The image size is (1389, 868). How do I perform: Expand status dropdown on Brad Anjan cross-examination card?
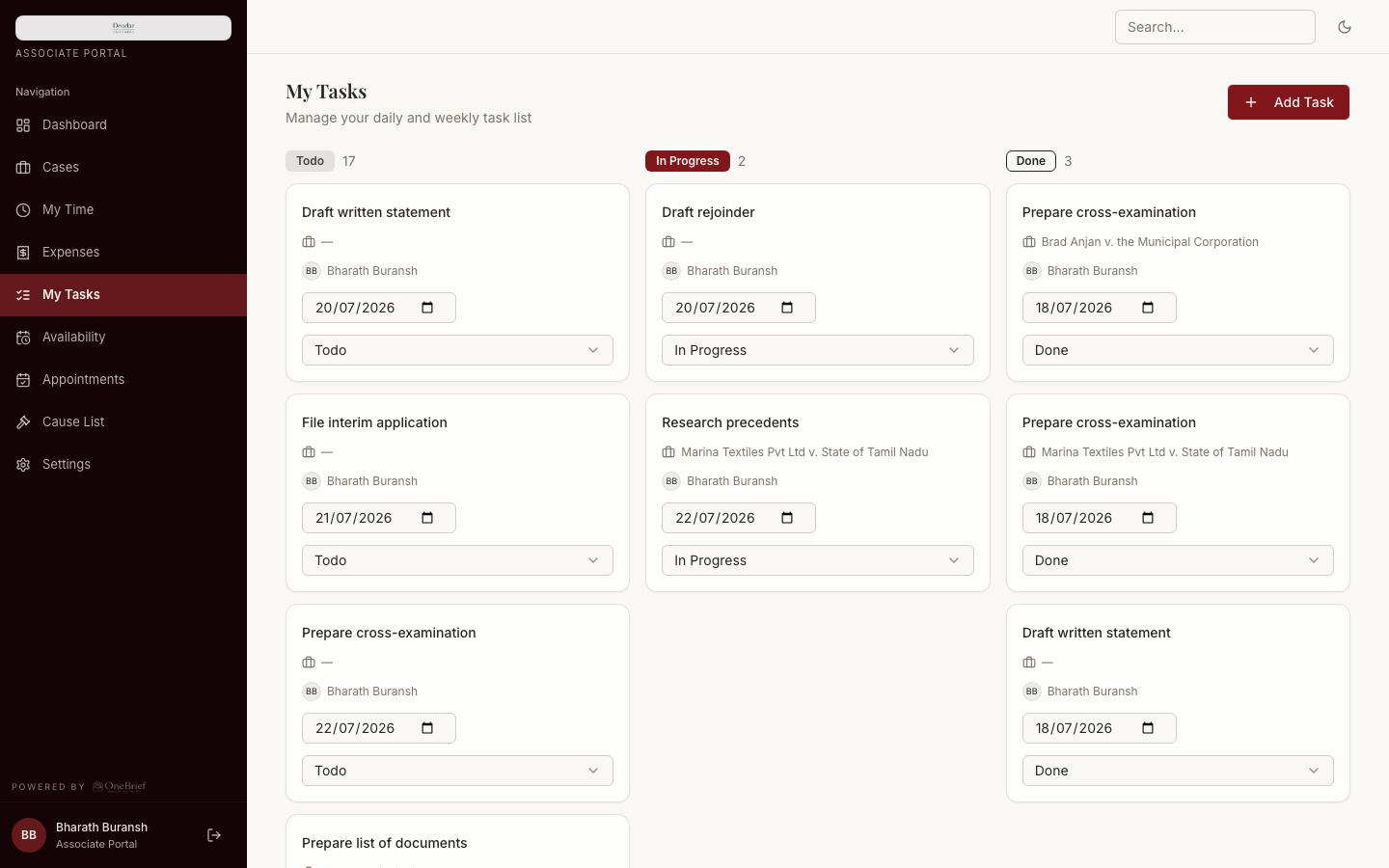click(x=1178, y=350)
